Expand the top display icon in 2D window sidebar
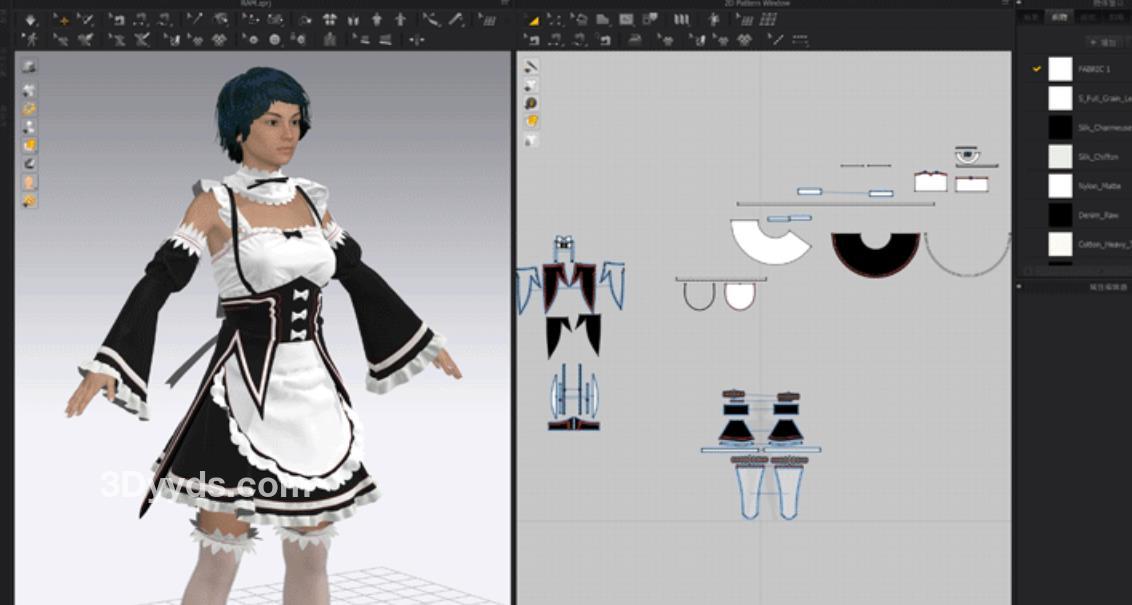Viewport: 1132px width, 605px height. pos(531,66)
